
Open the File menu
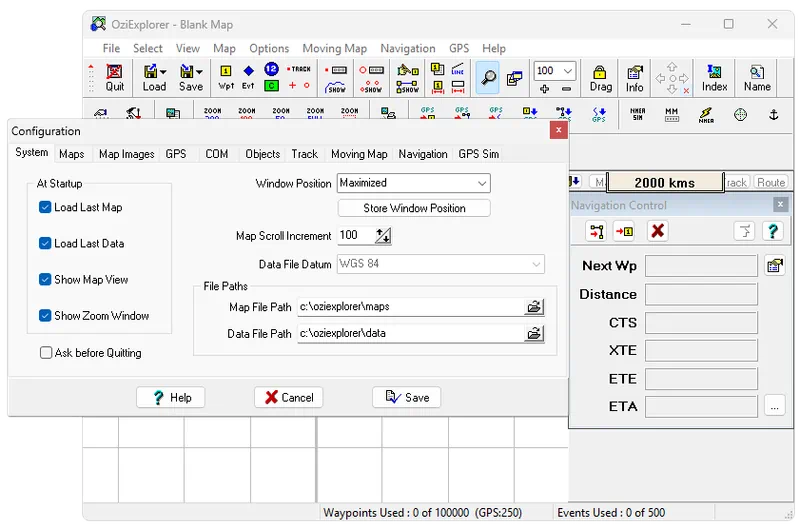click(x=111, y=48)
